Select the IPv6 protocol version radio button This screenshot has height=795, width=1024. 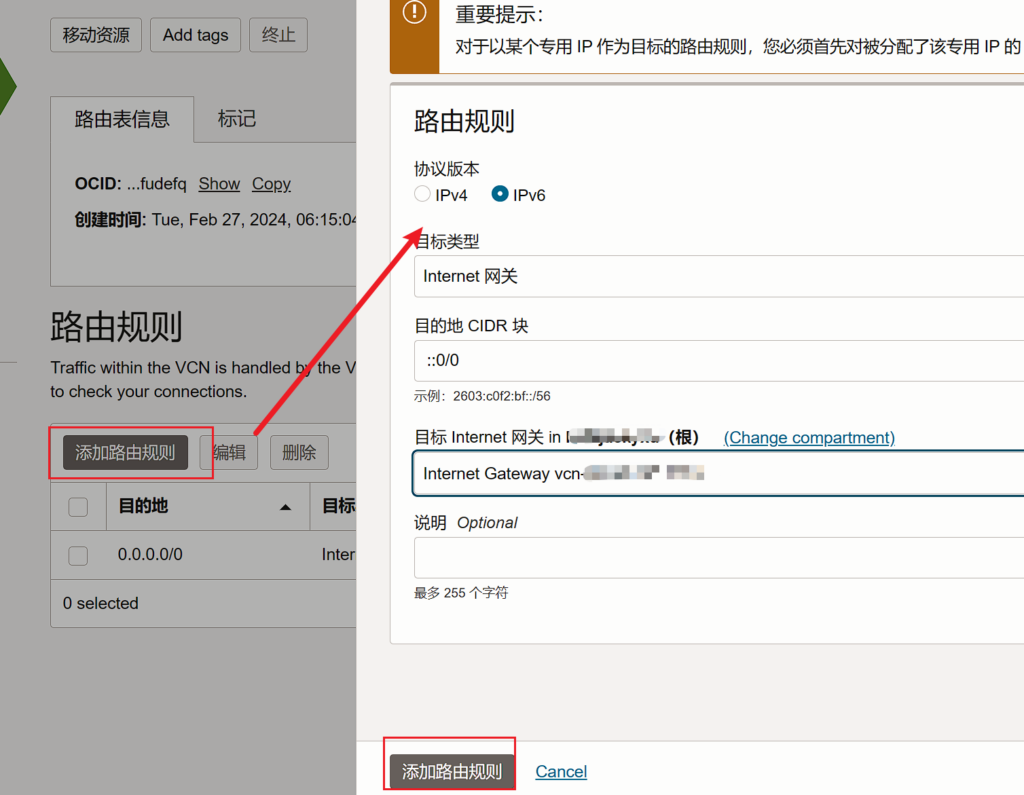[500, 195]
